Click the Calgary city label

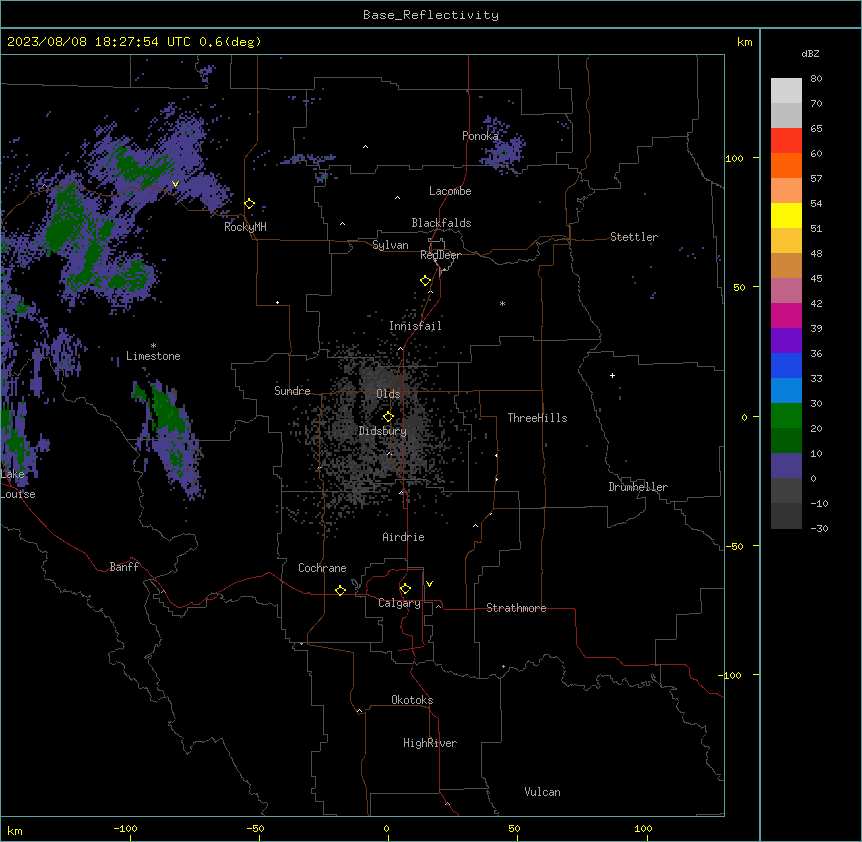[x=399, y=603]
